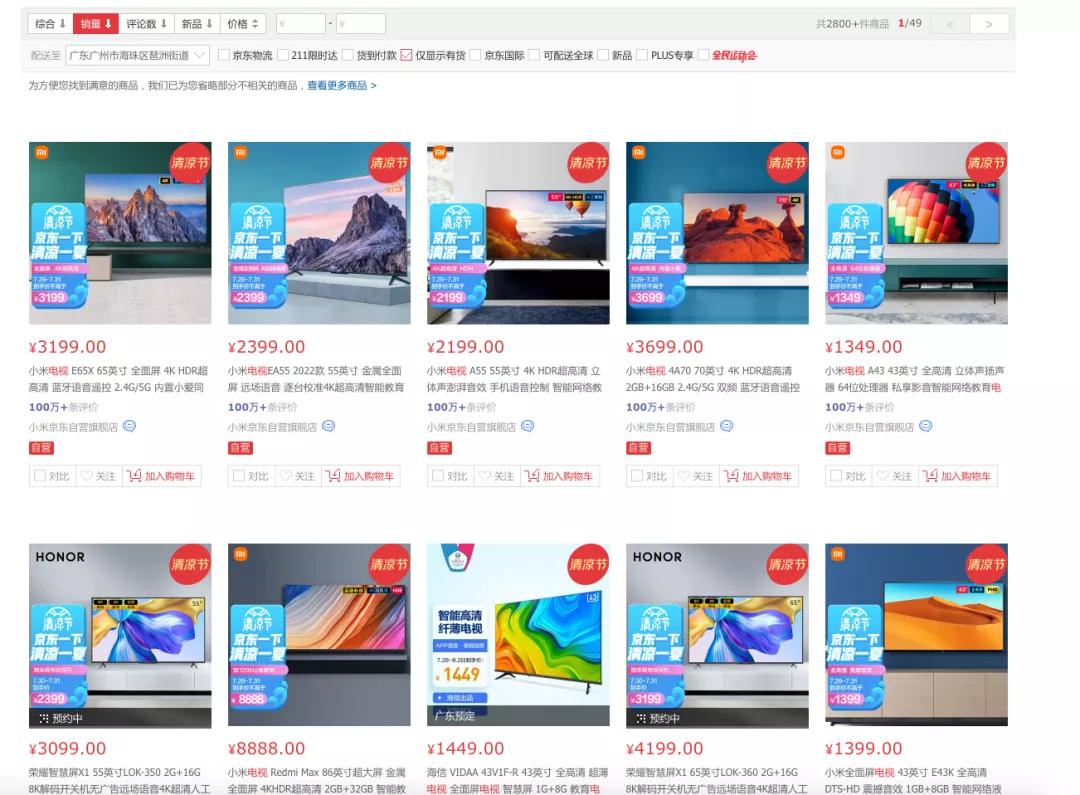Sort by 评论数 descending
Image resolution: width=1080 pixels, height=795 pixels.
[146, 23]
